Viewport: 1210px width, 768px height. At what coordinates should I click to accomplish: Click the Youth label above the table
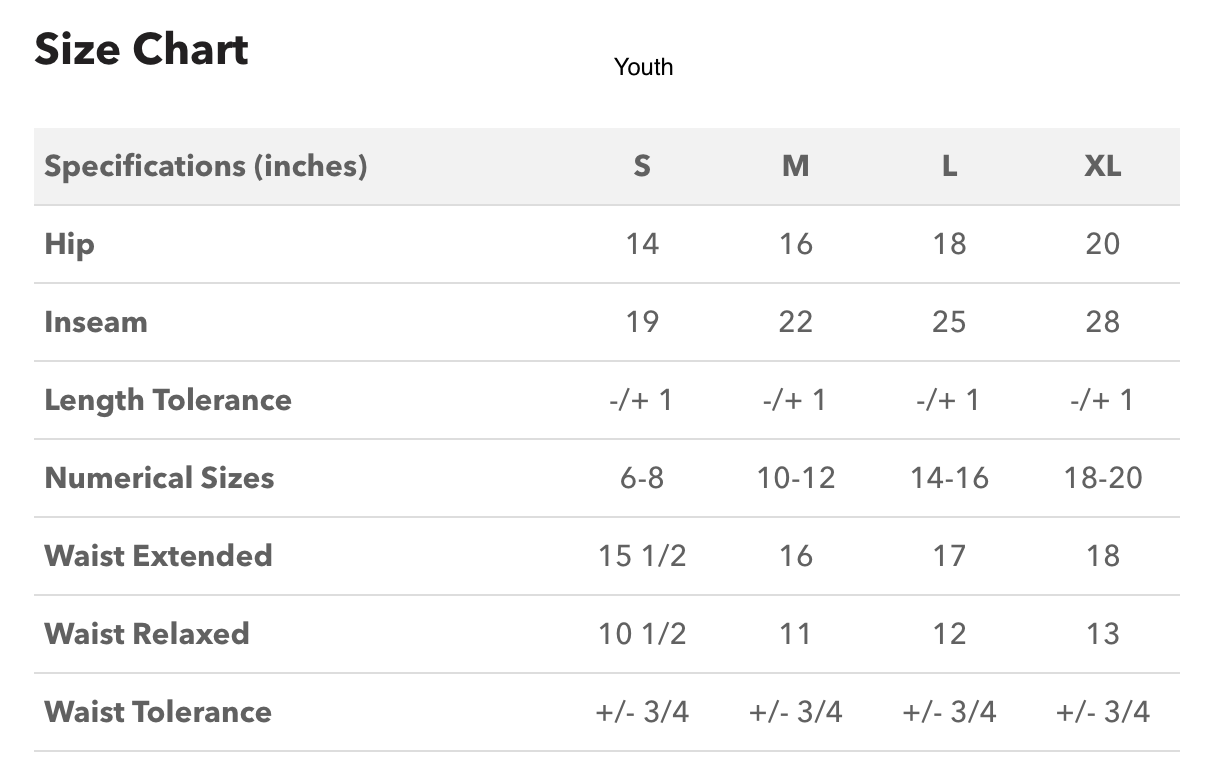pos(643,67)
